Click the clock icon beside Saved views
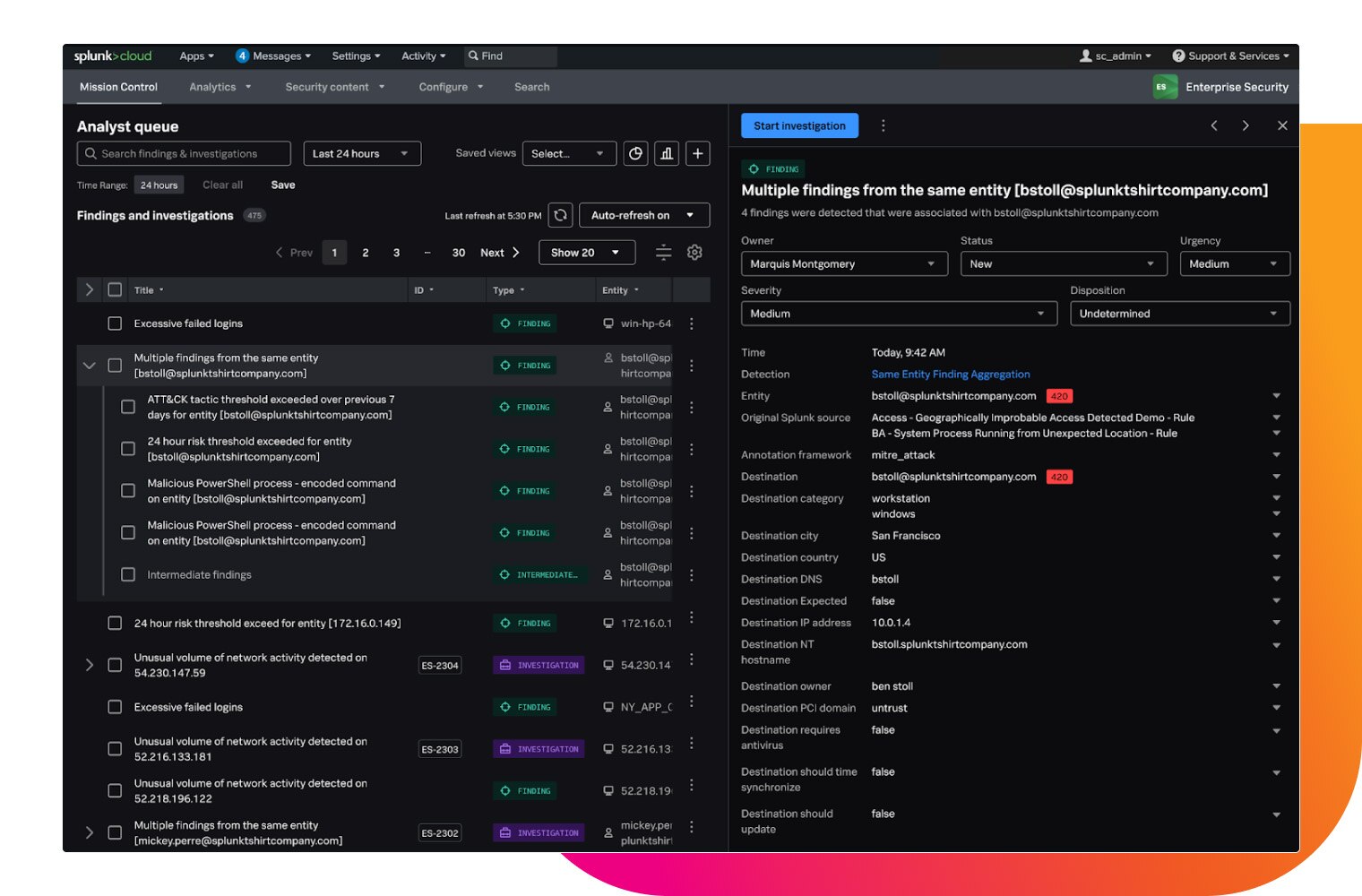 (635, 153)
